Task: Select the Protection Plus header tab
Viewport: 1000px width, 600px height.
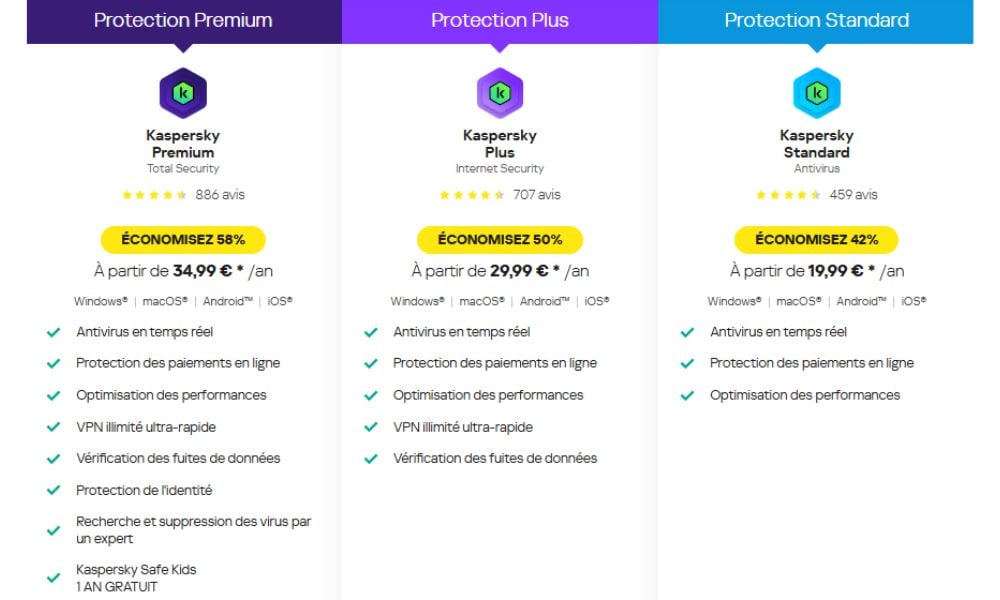Action: (500, 20)
